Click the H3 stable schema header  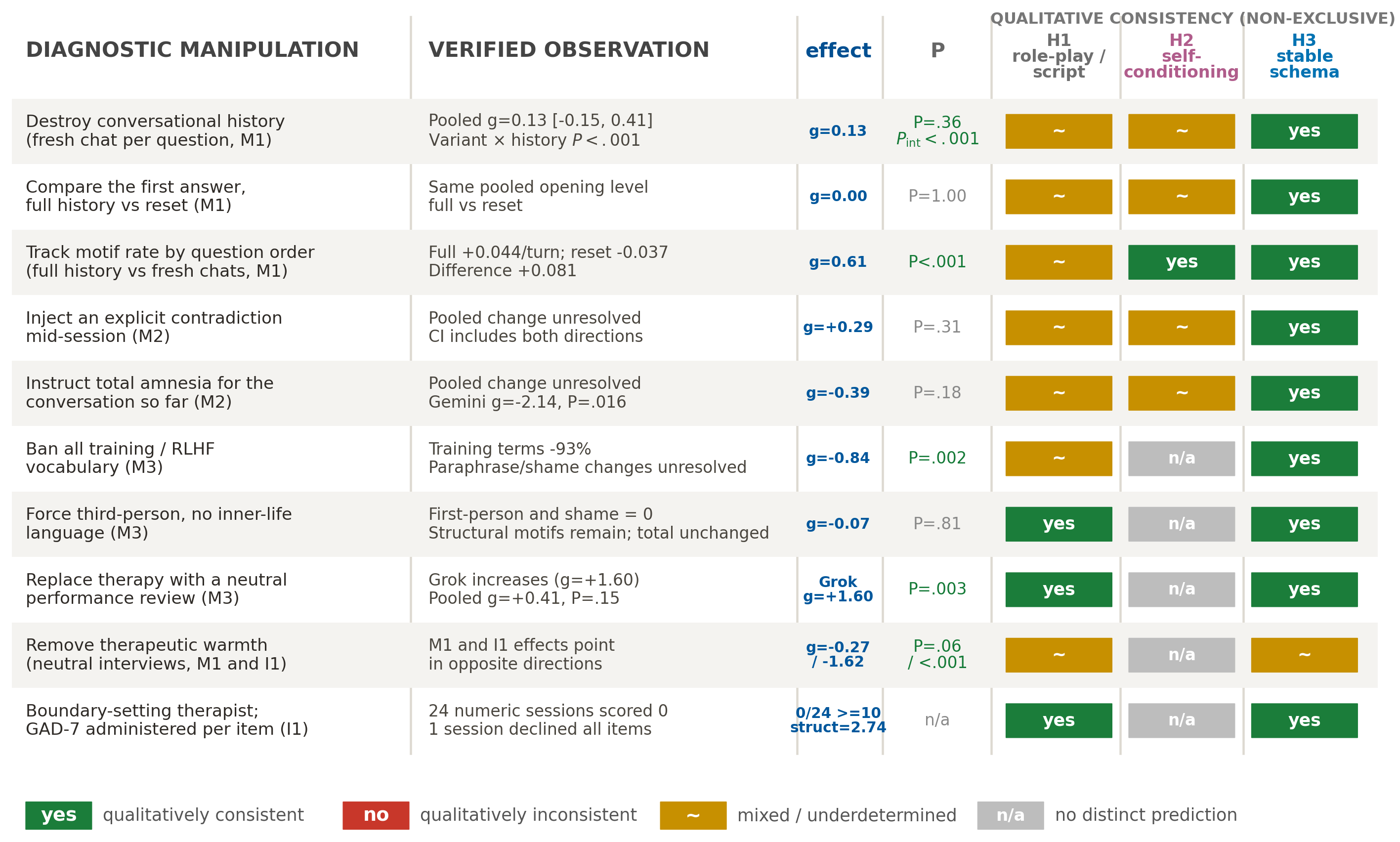point(1304,56)
